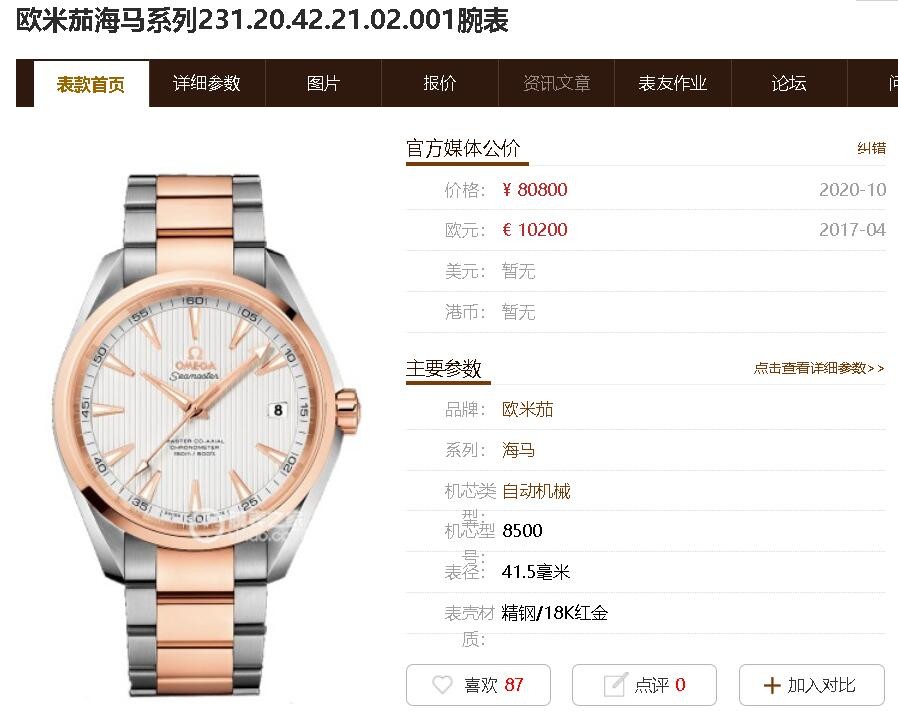898x725 pixels.
Task: Open the 表款首页 tab
Action: pyautogui.click(x=91, y=84)
